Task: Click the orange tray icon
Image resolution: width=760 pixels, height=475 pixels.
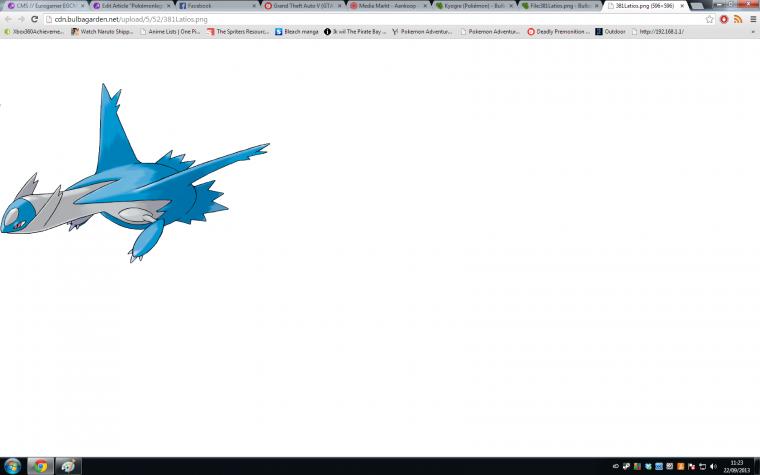Action: click(681, 466)
